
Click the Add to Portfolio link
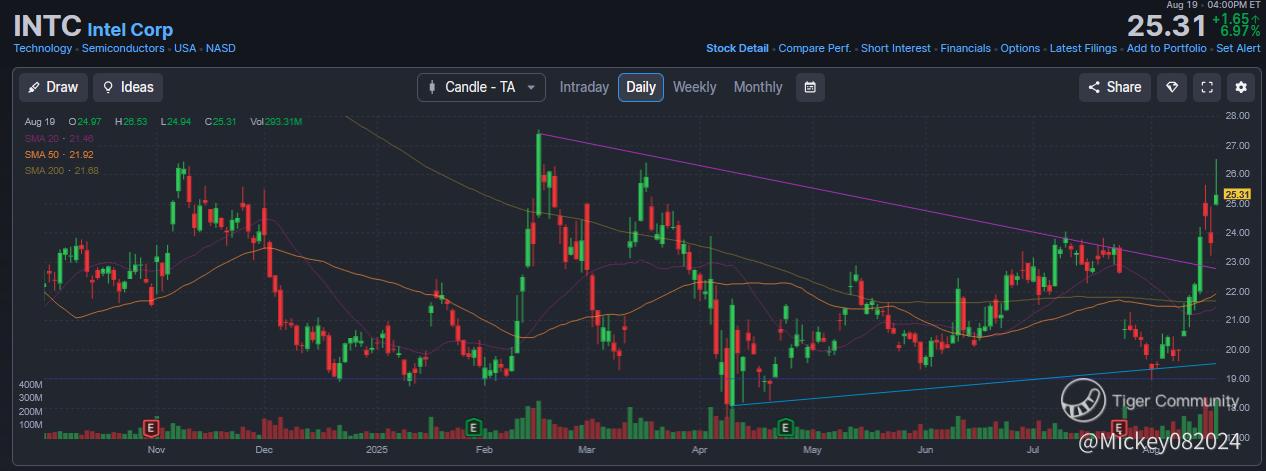click(1166, 48)
